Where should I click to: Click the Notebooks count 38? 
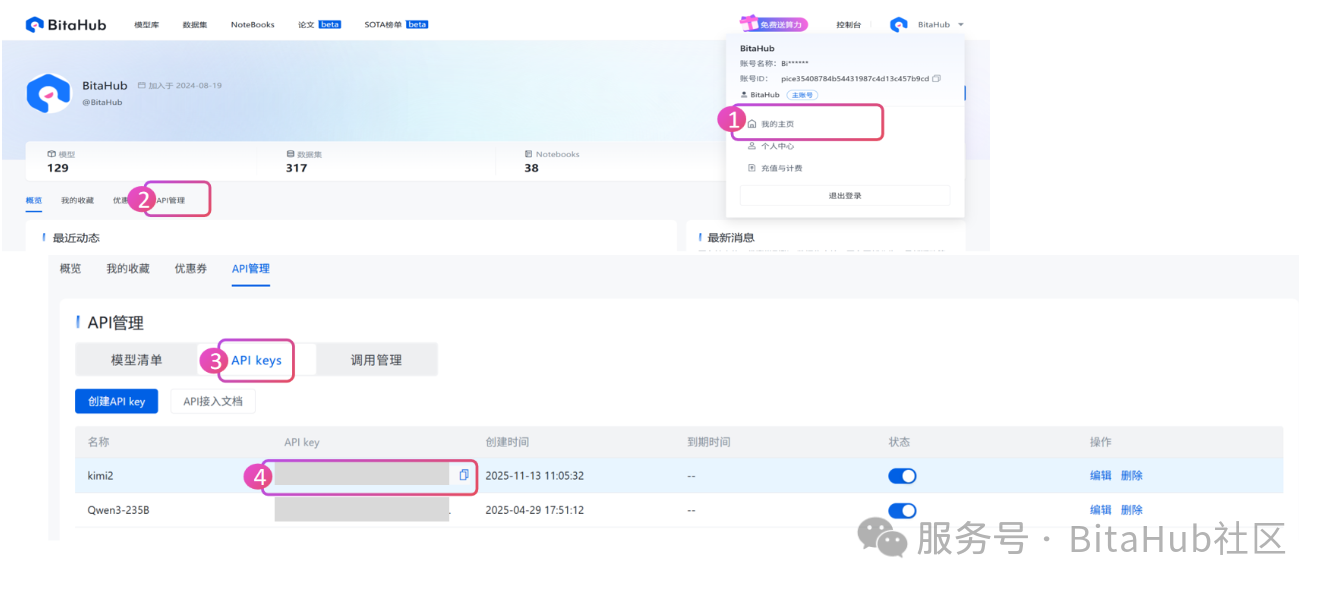(531, 168)
